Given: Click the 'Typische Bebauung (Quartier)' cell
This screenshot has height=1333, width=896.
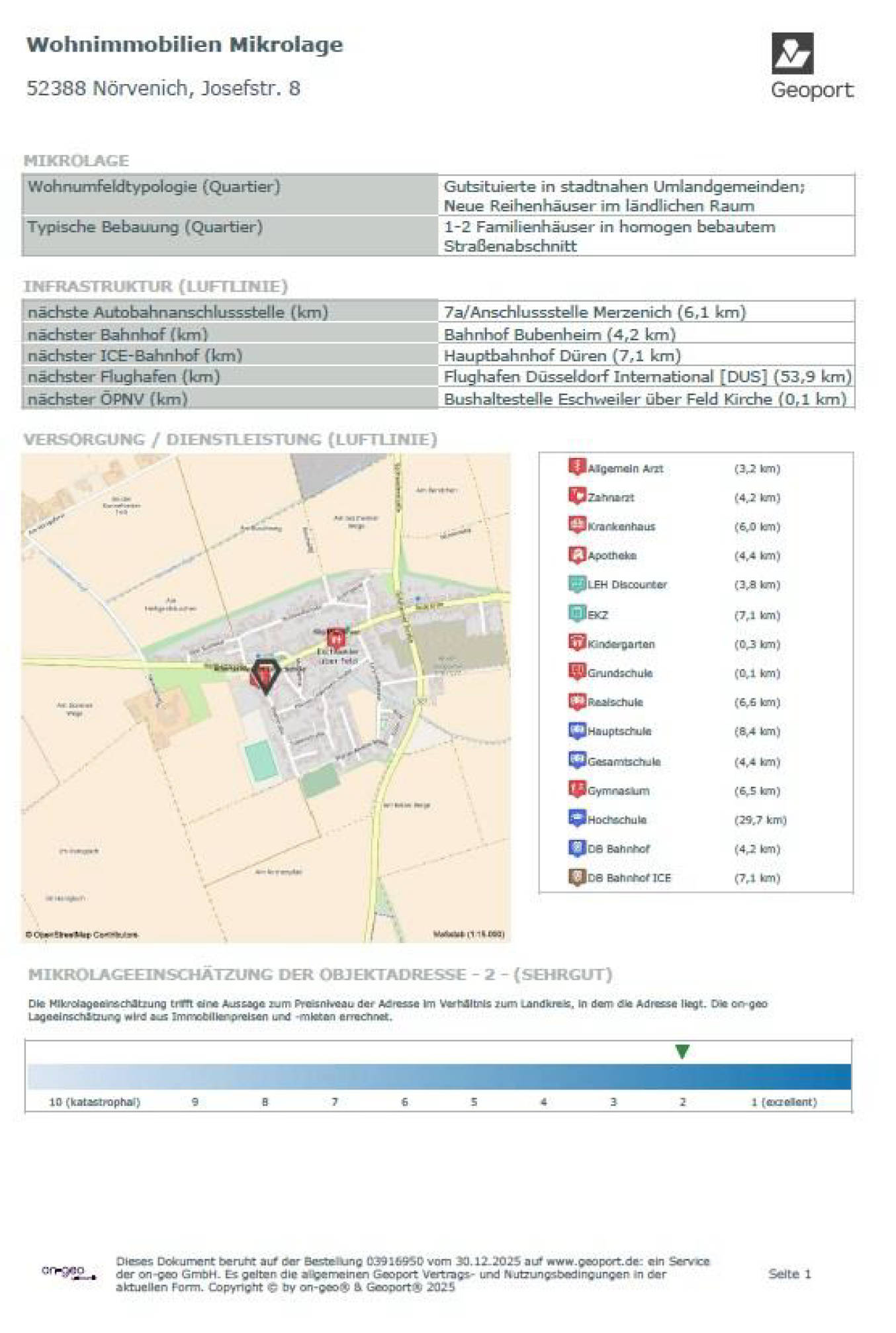Looking at the screenshot, I should point(230,235).
